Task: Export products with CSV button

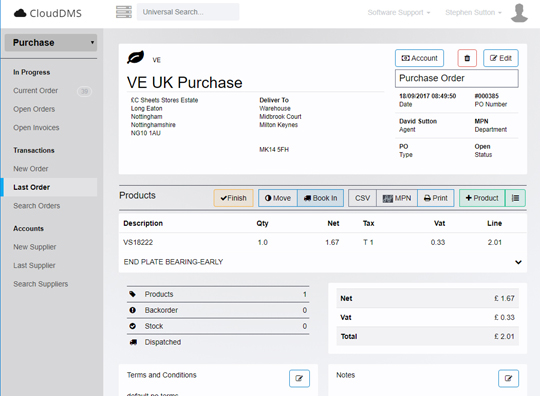Action: [x=362, y=198]
